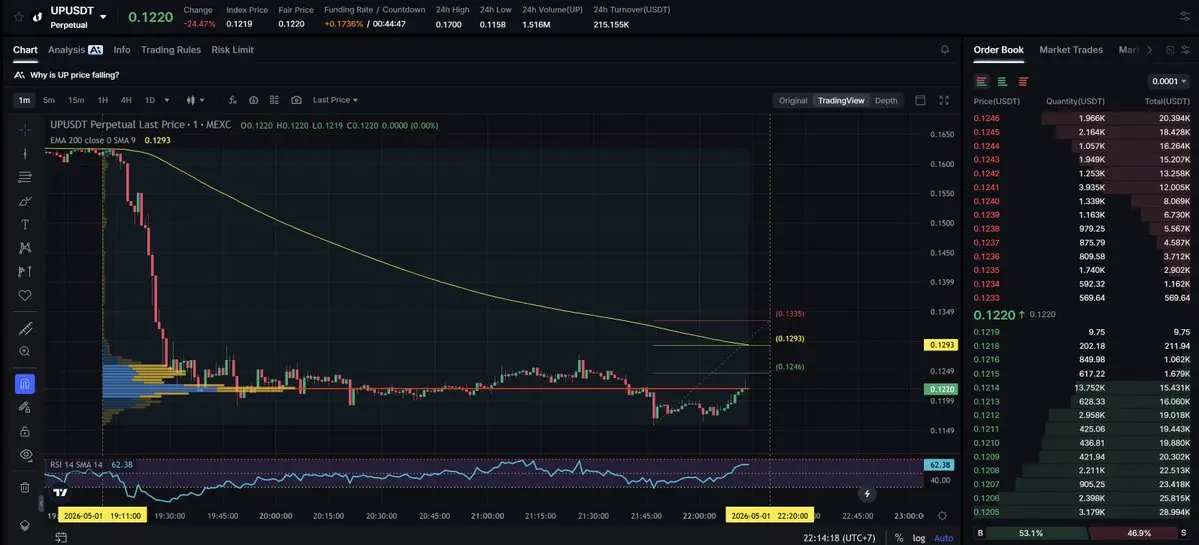Click the order book panel layout icon

click(1170, 50)
